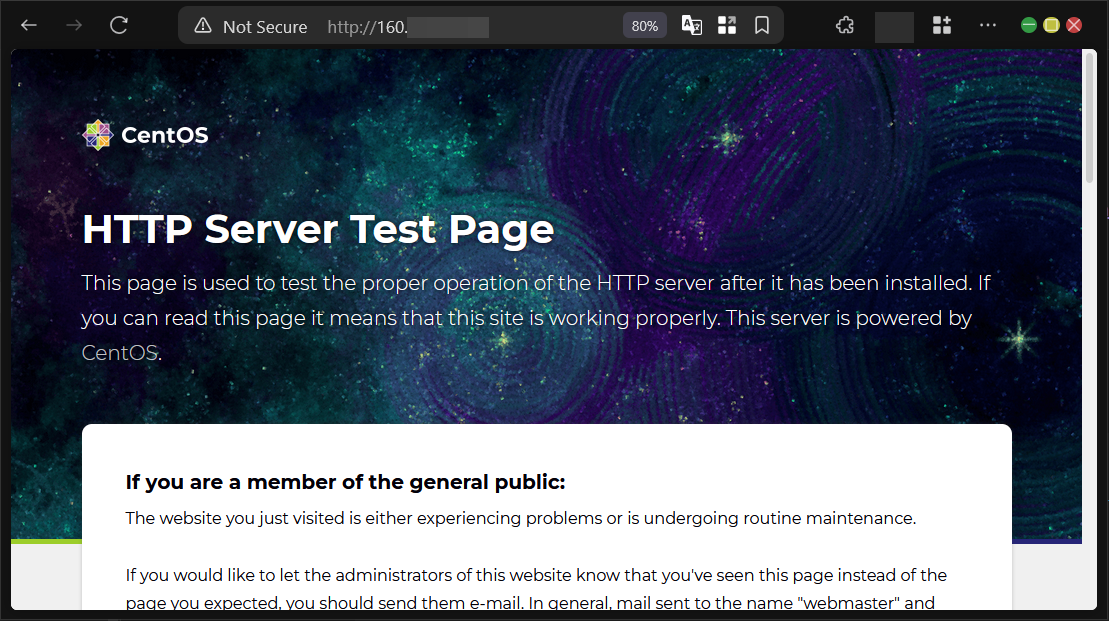Click the add apps icon near the ellipsis
This screenshot has width=1109, height=621.
(x=941, y=25)
